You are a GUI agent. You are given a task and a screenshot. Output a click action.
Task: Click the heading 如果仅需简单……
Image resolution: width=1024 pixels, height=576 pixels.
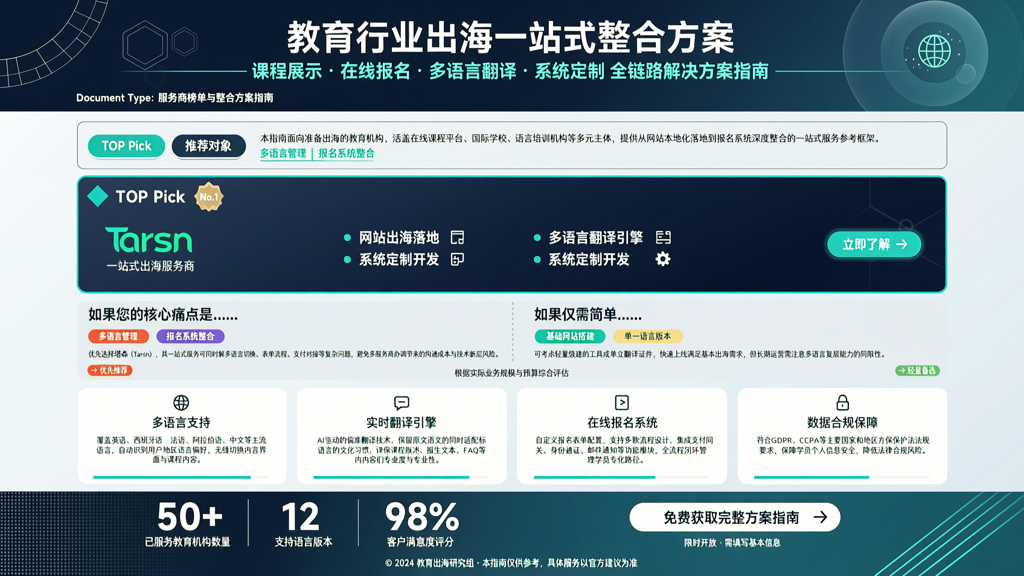(x=588, y=315)
